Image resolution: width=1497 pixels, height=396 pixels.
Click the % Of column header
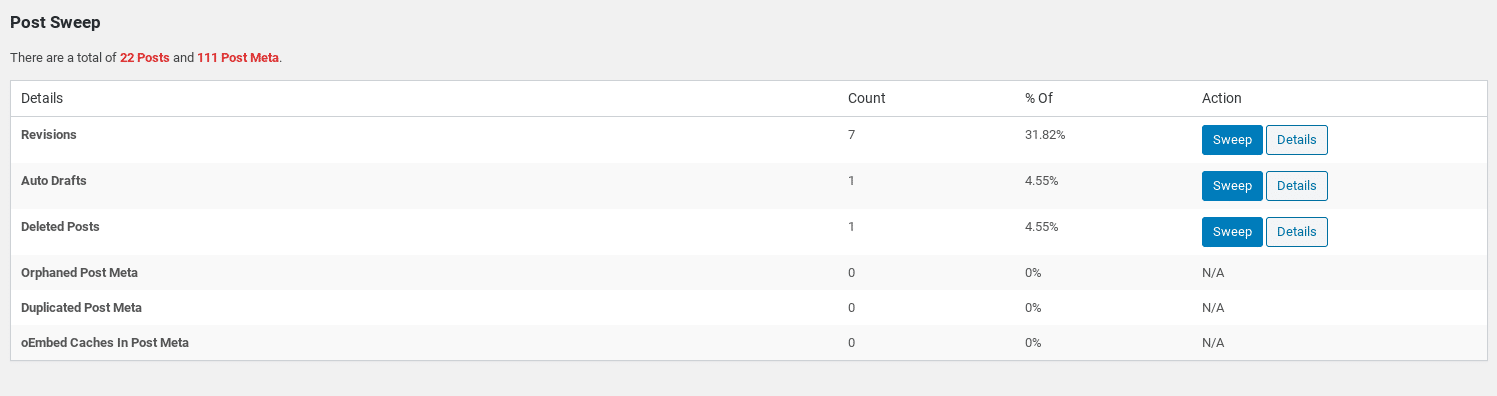point(1039,98)
